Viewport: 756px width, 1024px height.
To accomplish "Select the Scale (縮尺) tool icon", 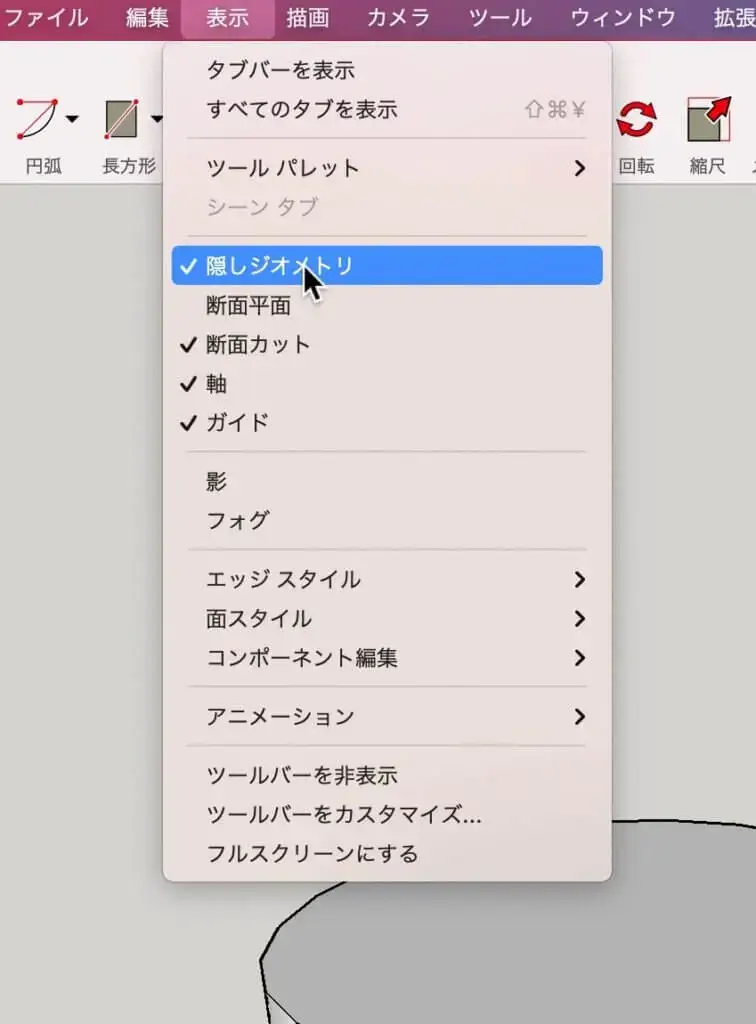I will click(x=709, y=119).
